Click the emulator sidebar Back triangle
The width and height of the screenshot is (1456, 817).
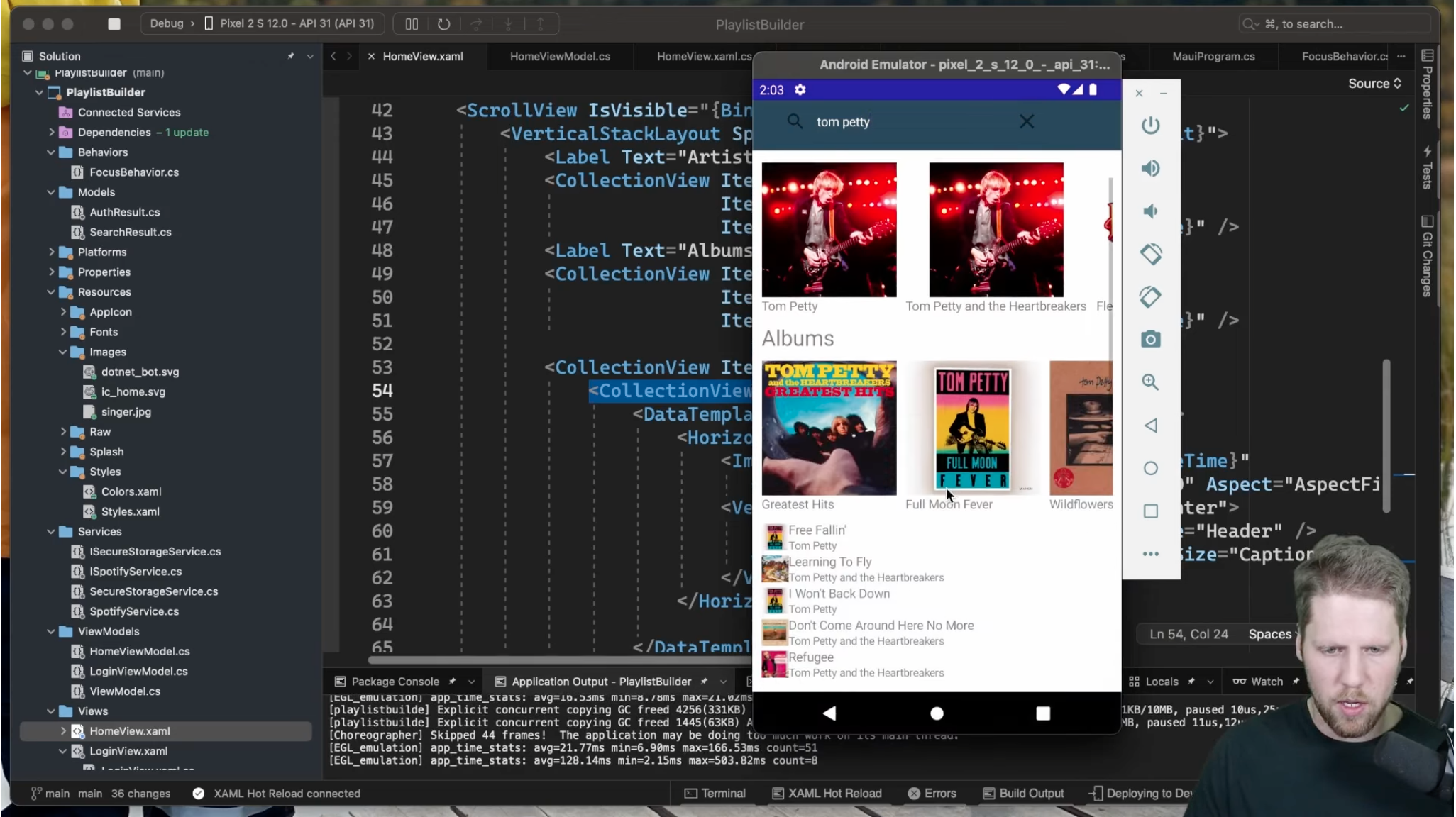(1150, 426)
